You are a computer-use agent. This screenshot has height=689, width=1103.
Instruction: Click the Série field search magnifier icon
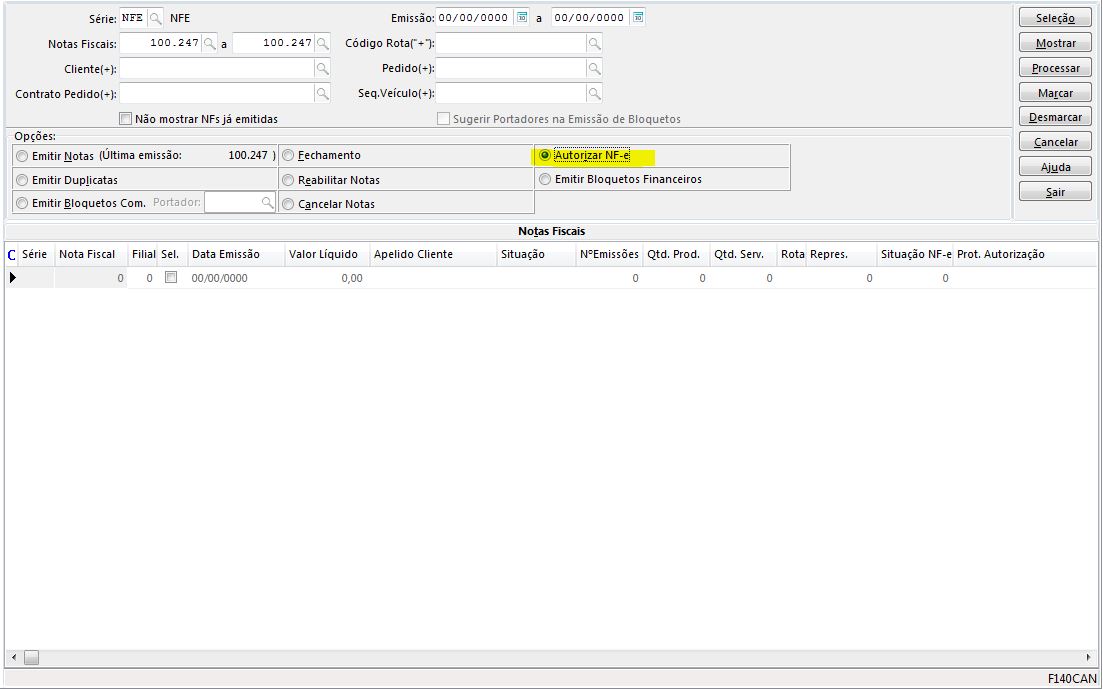(156, 18)
